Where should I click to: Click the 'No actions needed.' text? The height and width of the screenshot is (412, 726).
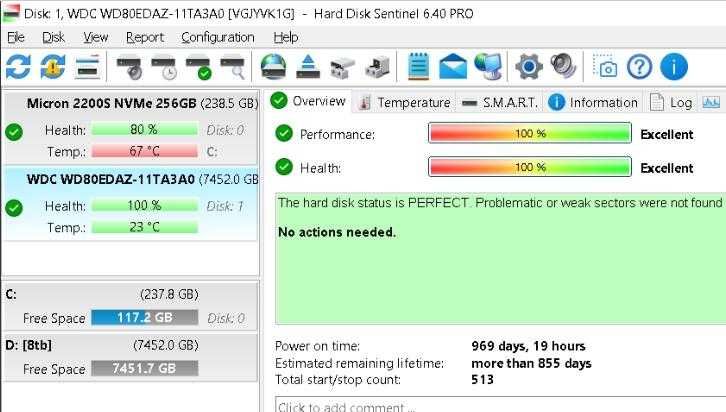337,232
